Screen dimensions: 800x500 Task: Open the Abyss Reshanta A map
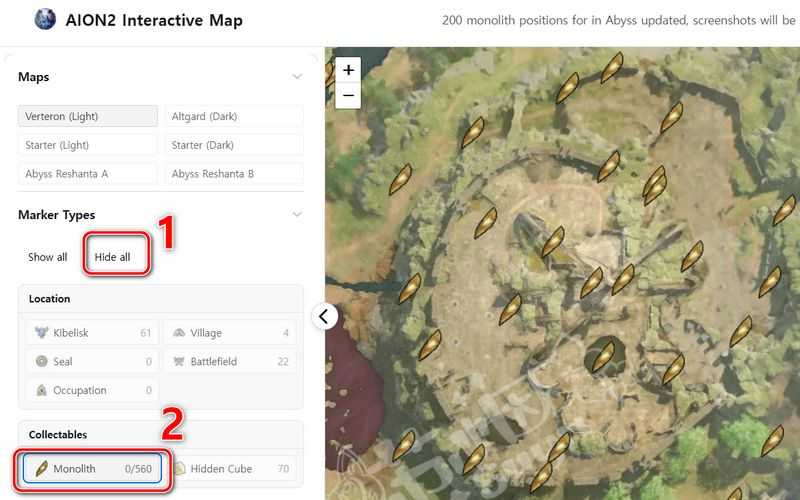(x=88, y=174)
